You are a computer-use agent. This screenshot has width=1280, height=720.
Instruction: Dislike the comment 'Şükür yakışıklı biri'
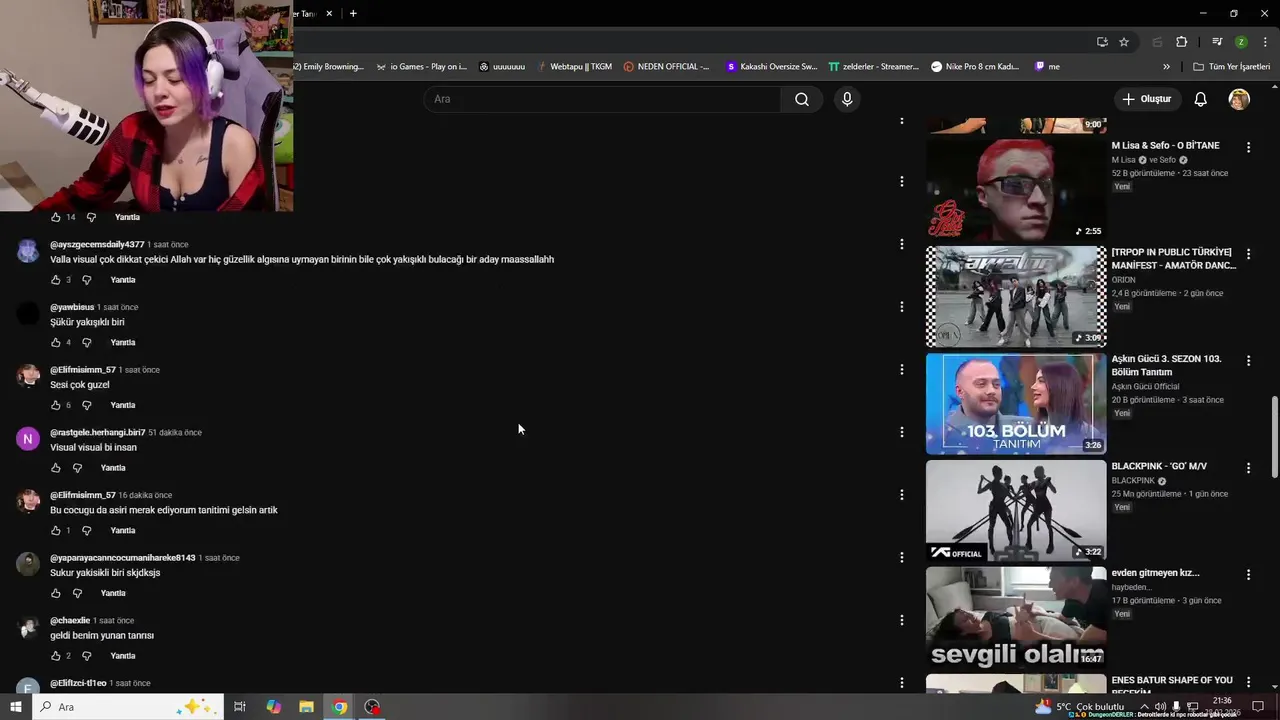[x=86, y=343]
